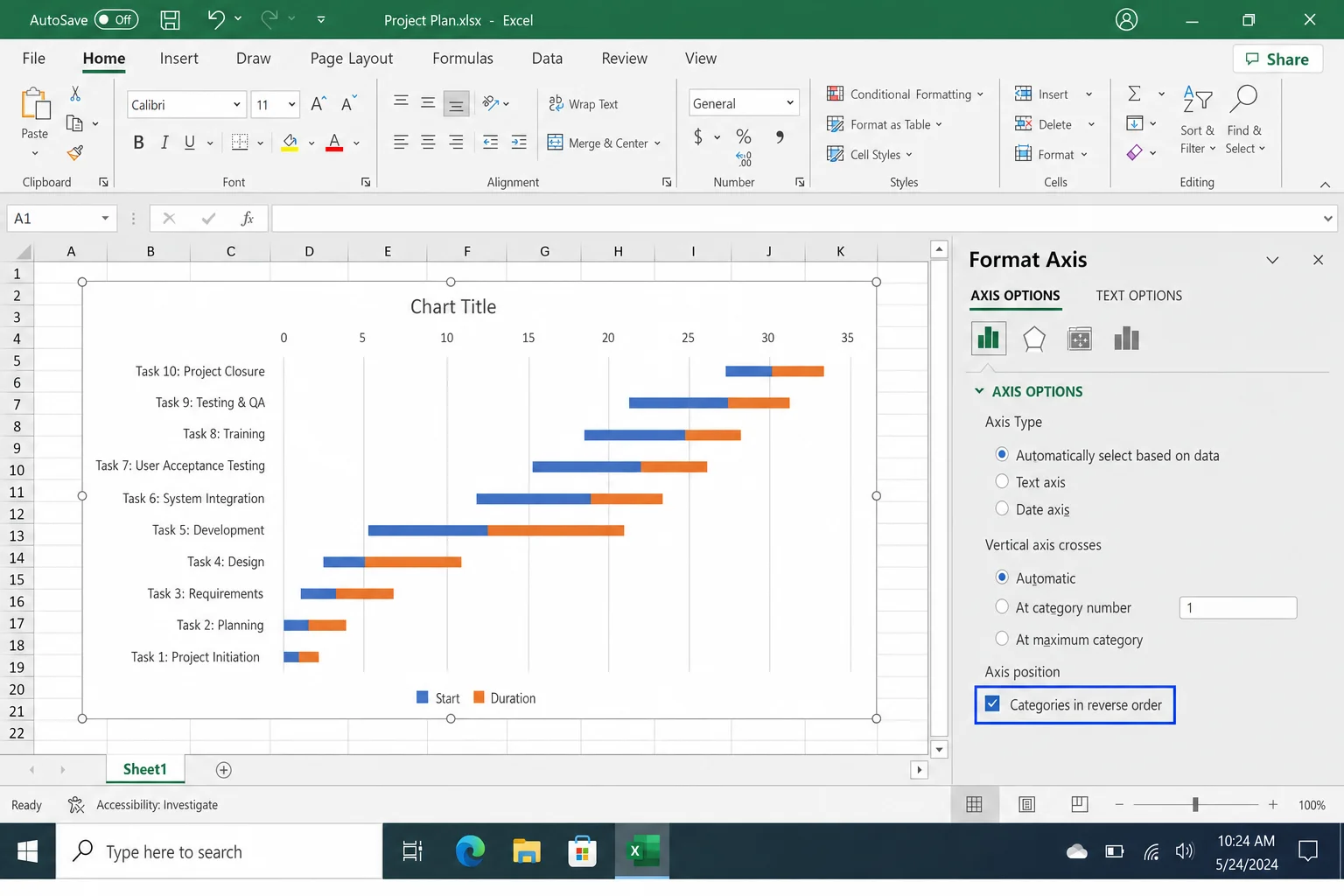This screenshot has width=1344, height=896.
Task: Click the Paste clipboard icon
Action: pyautogui.click(x=35, y=104)
